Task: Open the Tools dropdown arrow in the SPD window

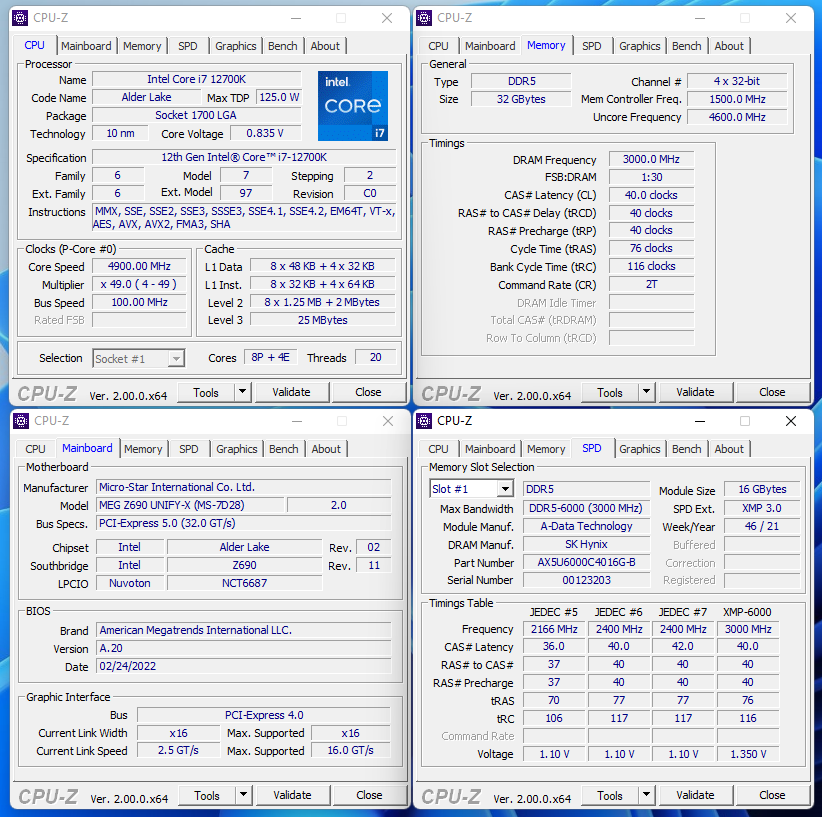Action: coord(646,795)
